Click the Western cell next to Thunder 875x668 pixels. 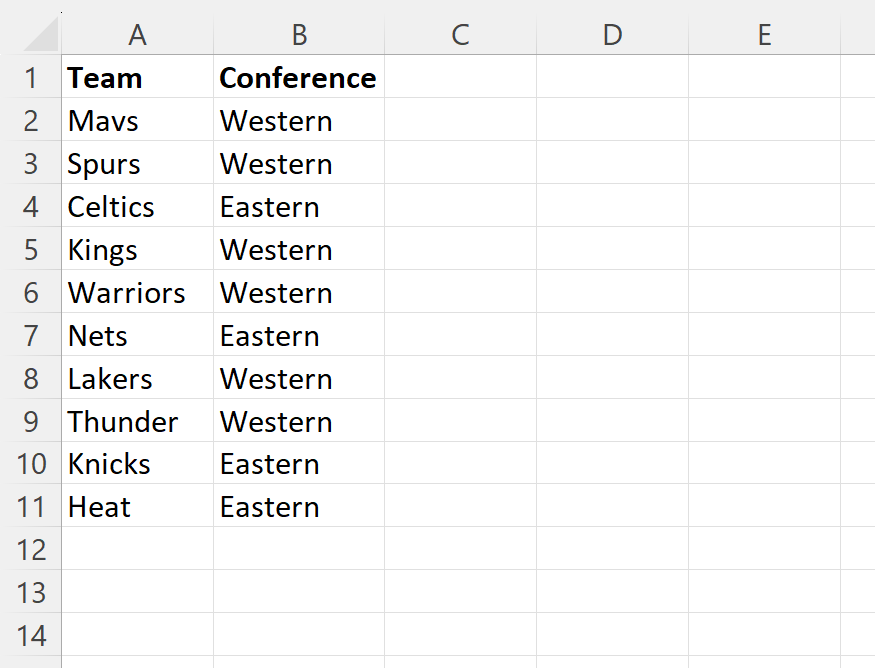coord(298,421)
